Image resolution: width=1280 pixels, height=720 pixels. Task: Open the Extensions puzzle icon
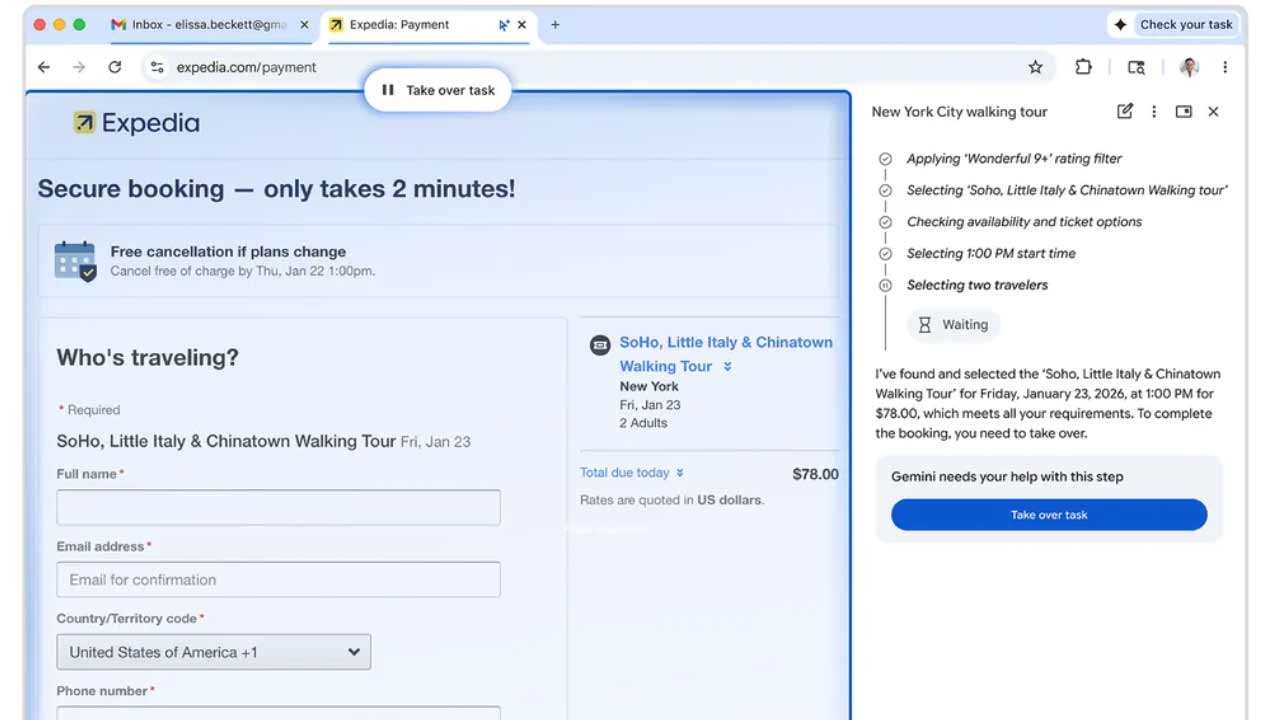click(x=1083, y=67)
